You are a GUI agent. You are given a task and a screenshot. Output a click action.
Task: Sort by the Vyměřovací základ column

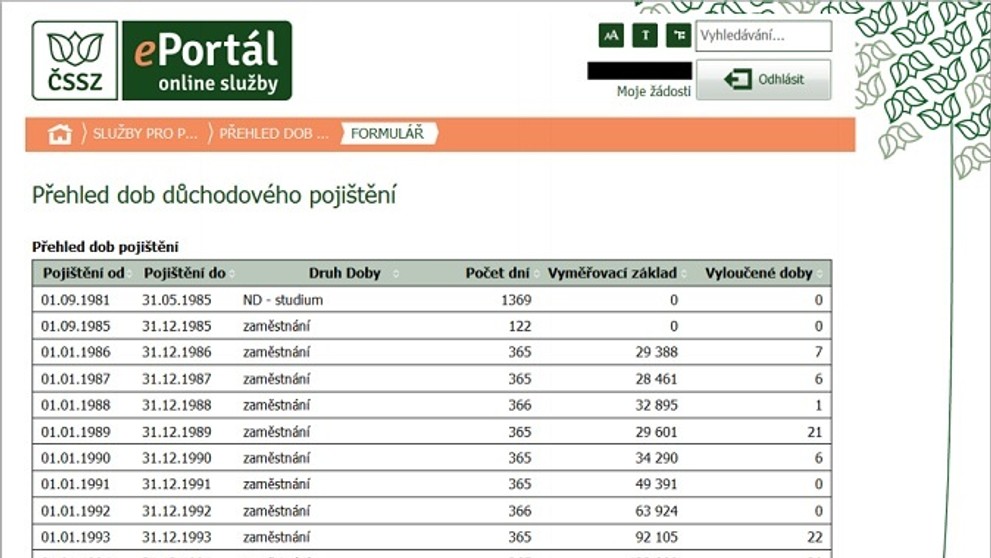pos(612,273)
